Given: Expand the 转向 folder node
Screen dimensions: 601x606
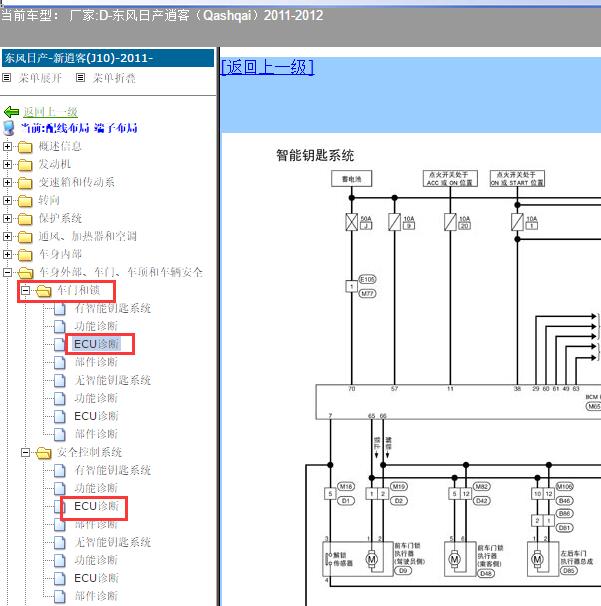Looking at the screenshot, I should coord(7,200).
